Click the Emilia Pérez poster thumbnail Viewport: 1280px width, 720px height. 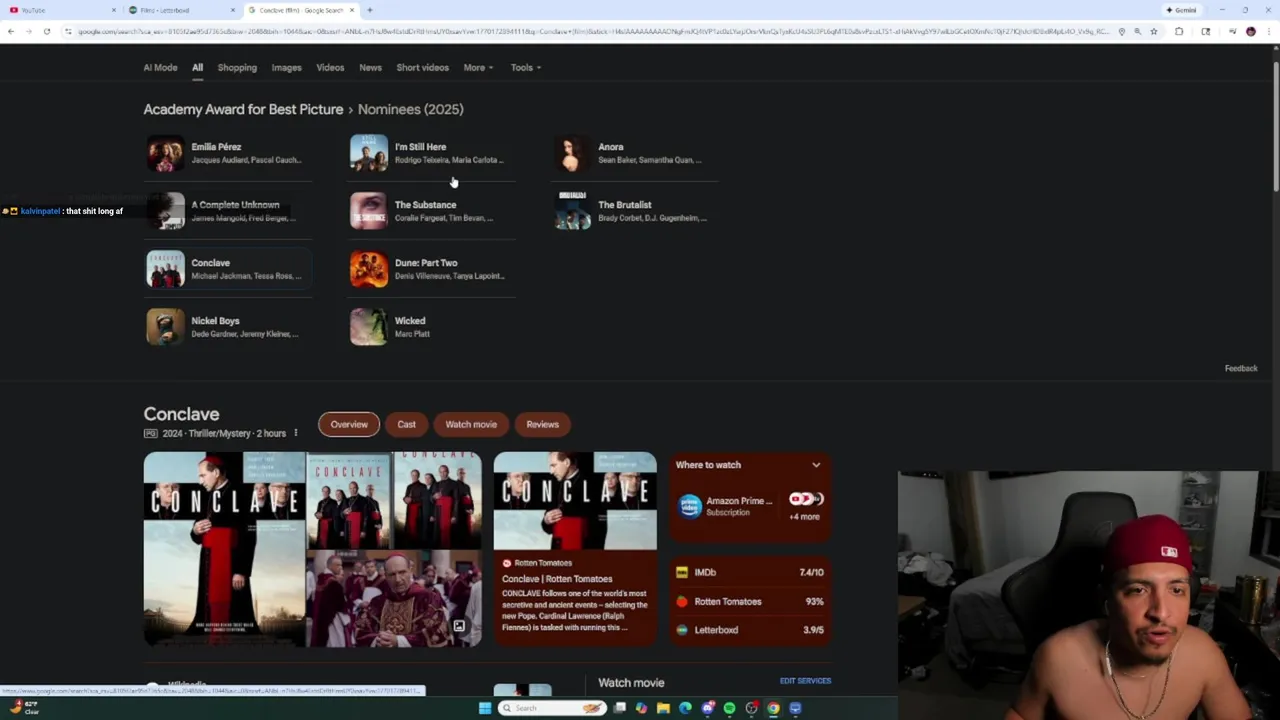pyautogui.click(x=166, y=153)
